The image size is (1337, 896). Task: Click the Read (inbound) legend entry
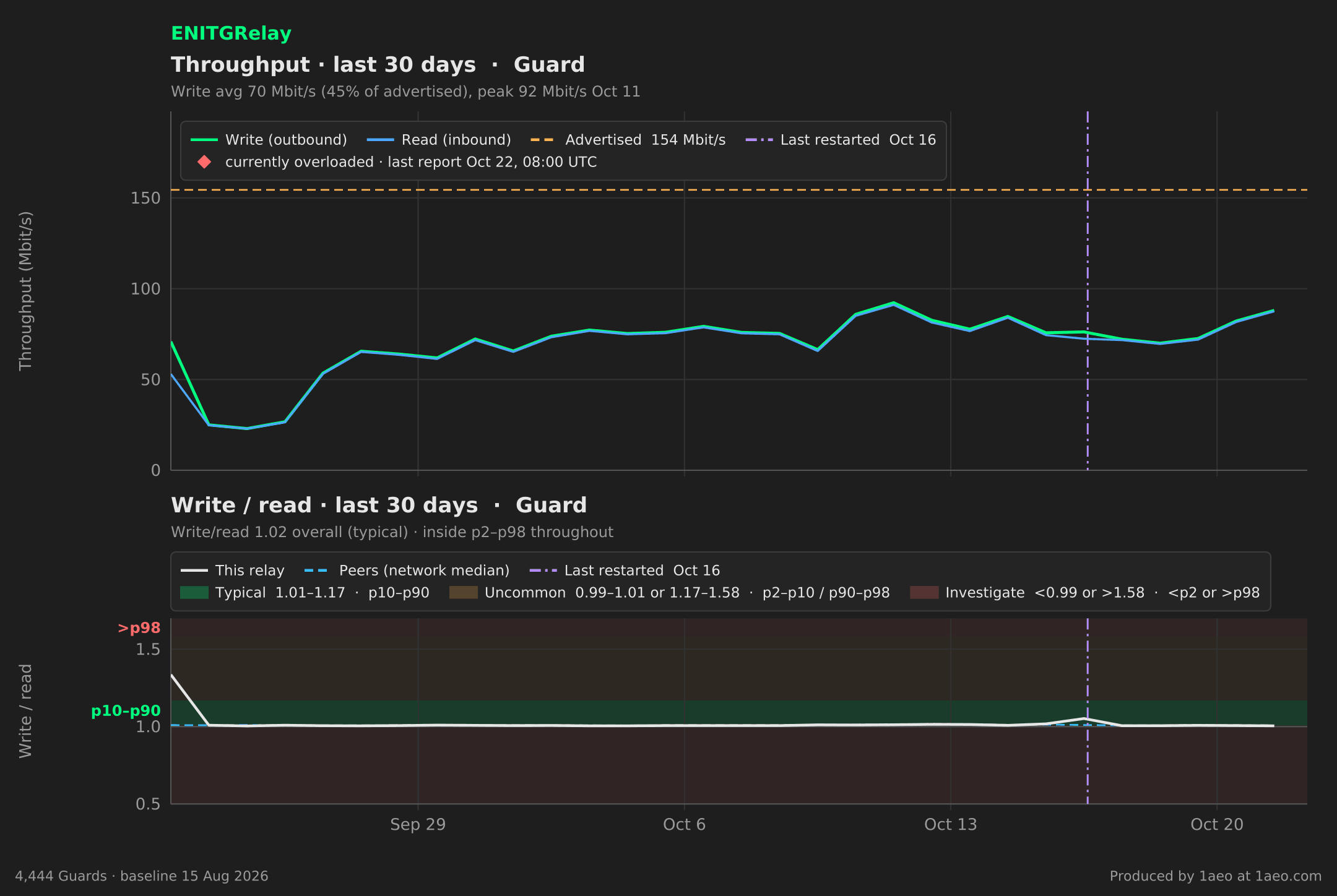pos(439,140)
